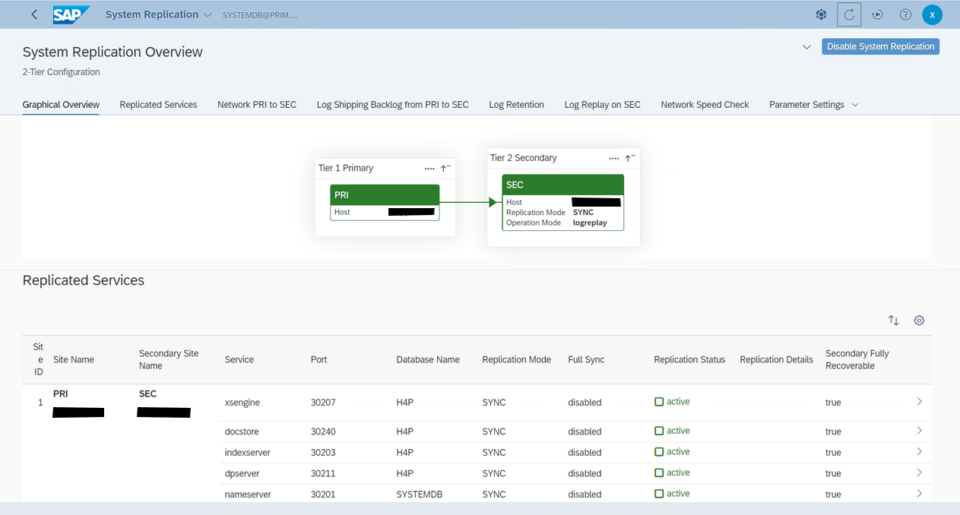
Task: Open the System Replication title dropdown
Action: (158, 15)
